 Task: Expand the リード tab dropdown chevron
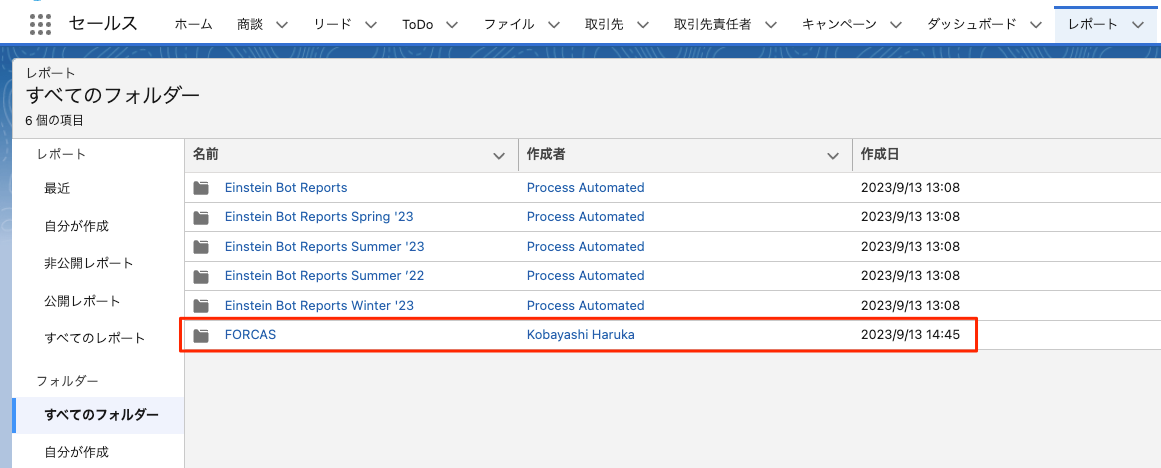coord(370,25)
